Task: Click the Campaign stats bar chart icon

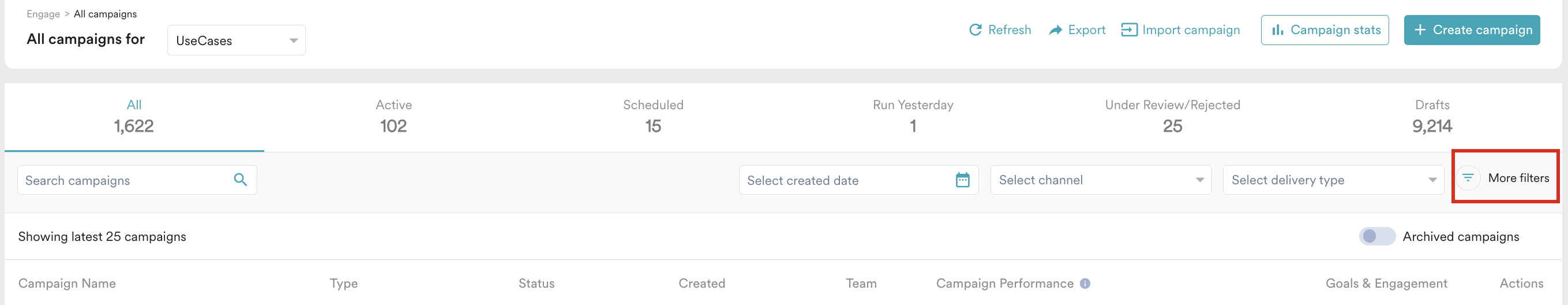Action: point(1278,30)
